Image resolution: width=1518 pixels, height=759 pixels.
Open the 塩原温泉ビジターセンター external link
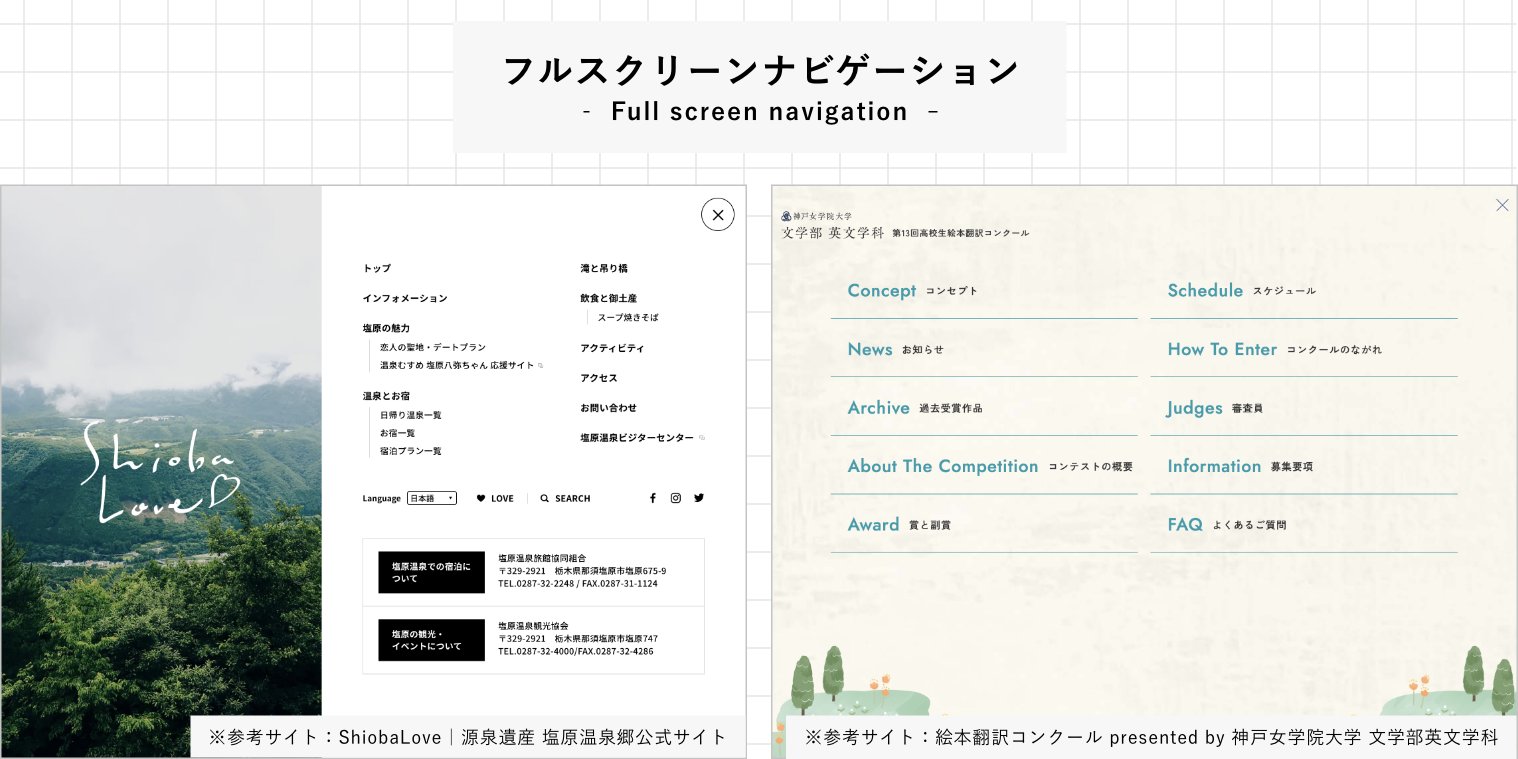click(643, 438)
